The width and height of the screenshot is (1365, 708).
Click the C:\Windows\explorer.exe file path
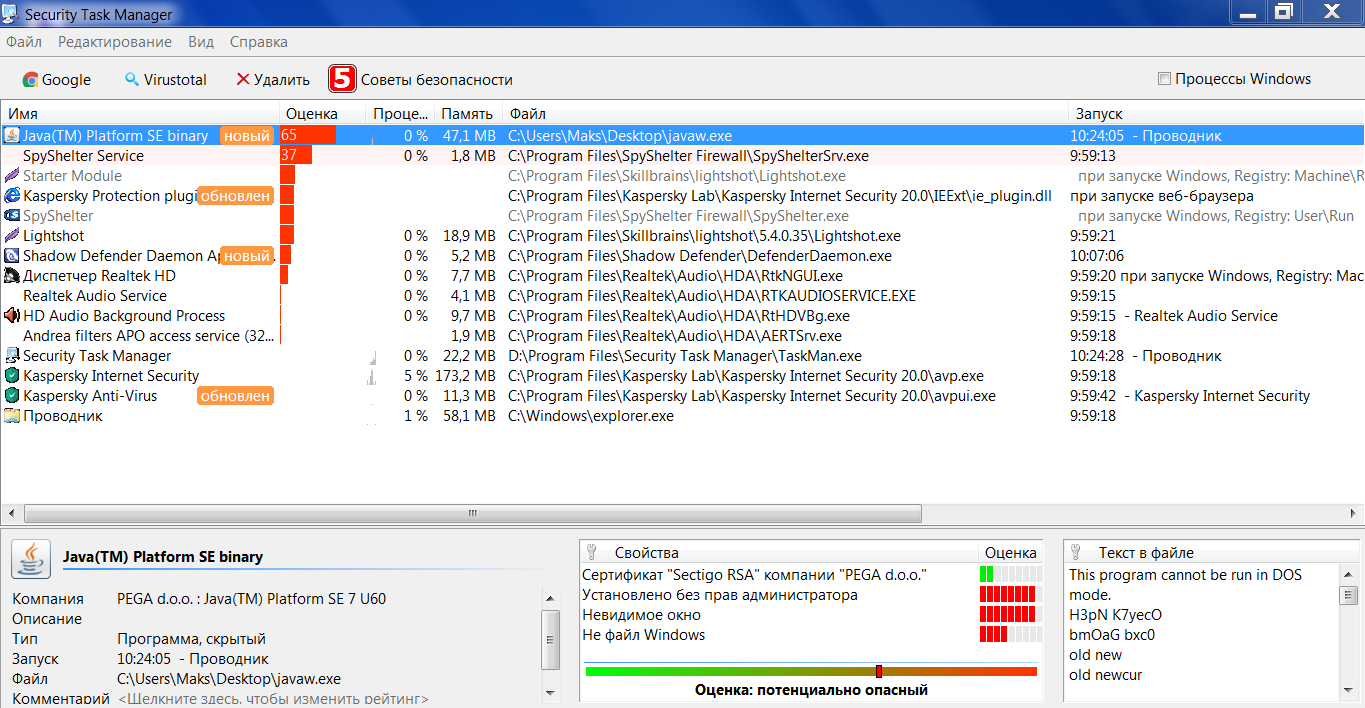pyautogui.click(x=591, y=416)
